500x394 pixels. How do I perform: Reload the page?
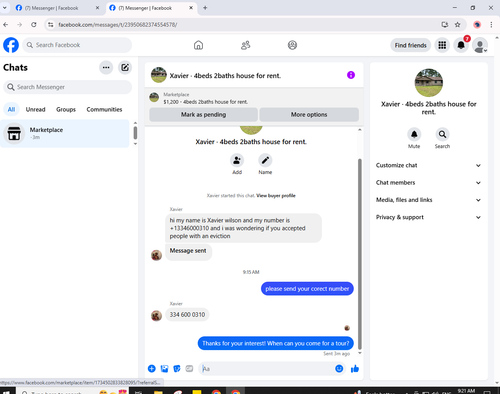pyautogui.click(x=34, y=25)
